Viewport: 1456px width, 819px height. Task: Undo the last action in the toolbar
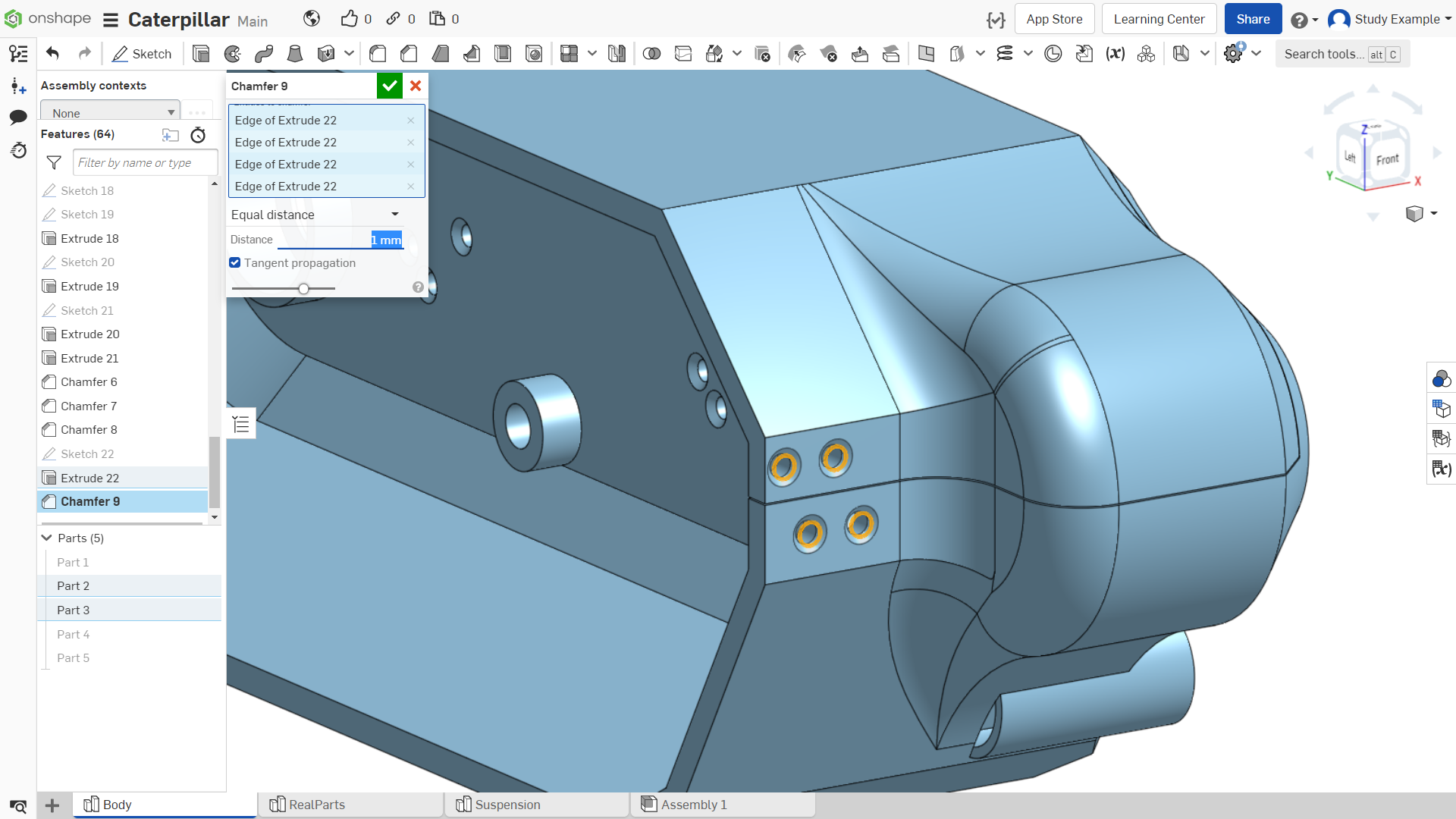[52, 54]
